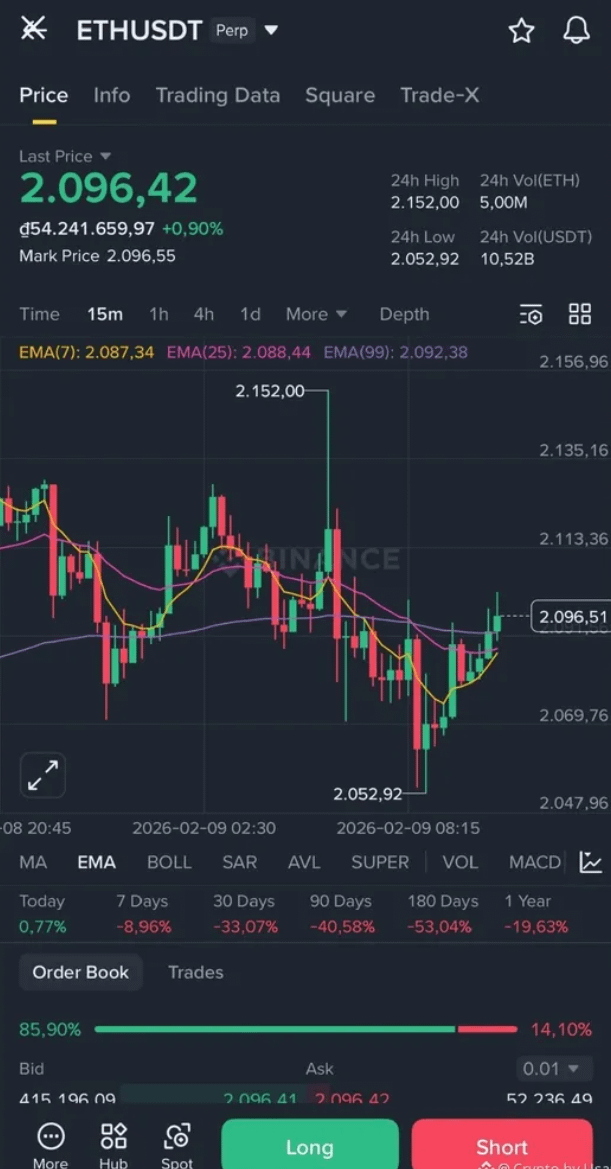This screenshot has height=1169, width=611.
Task: Open the four-squares grid layout icon
Action: click(x=580, y=314)
